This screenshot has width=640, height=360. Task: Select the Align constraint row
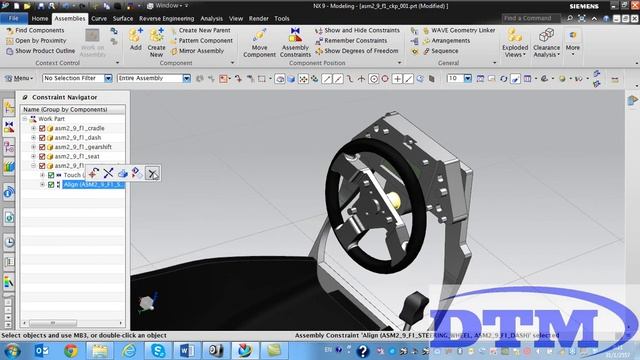(93, 184)
